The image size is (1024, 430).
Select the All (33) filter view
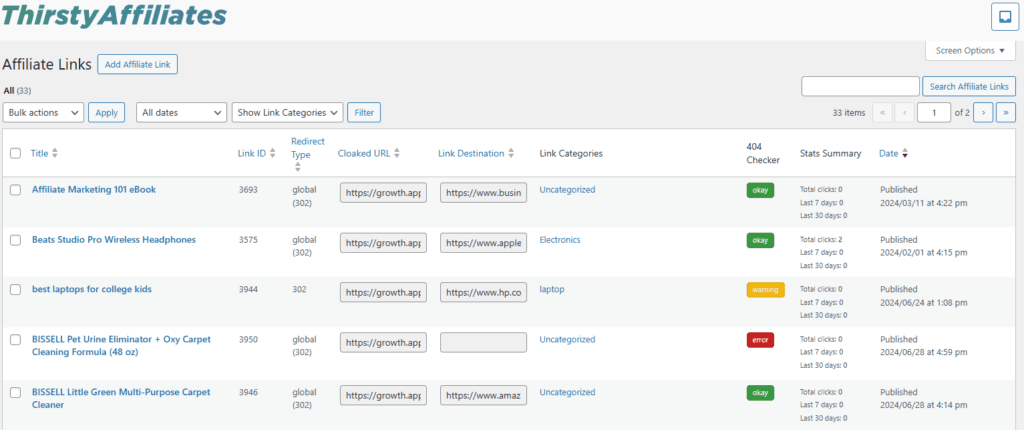(17, 90)
